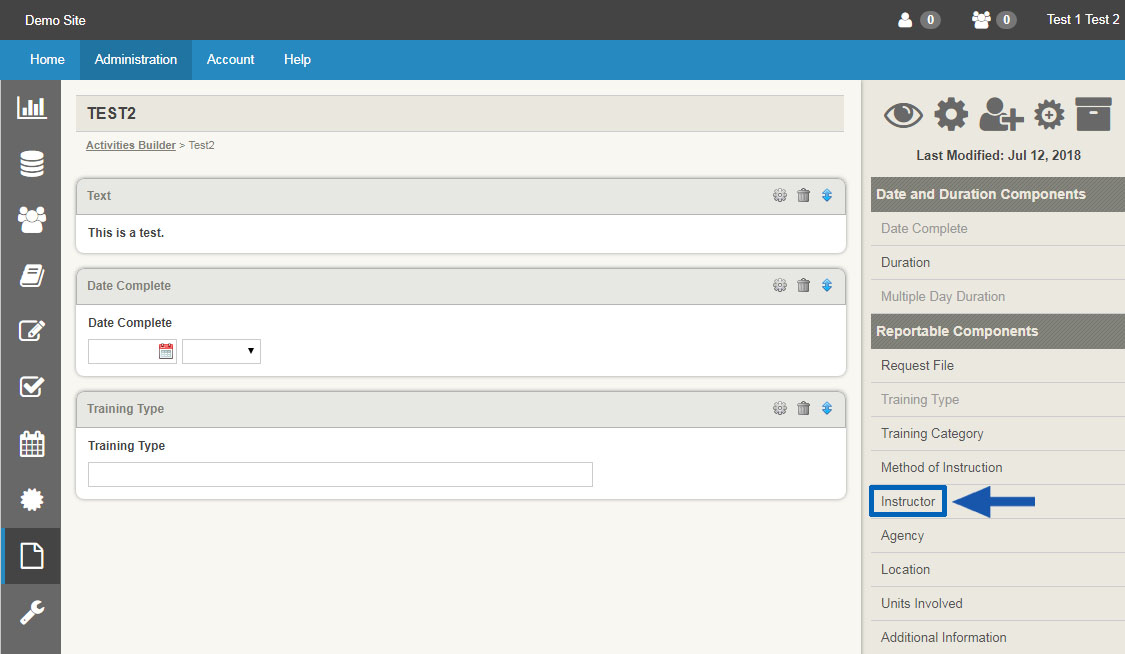Go to the Home menu
This screenshot has width=1125, height=654.
coord(47,60)
